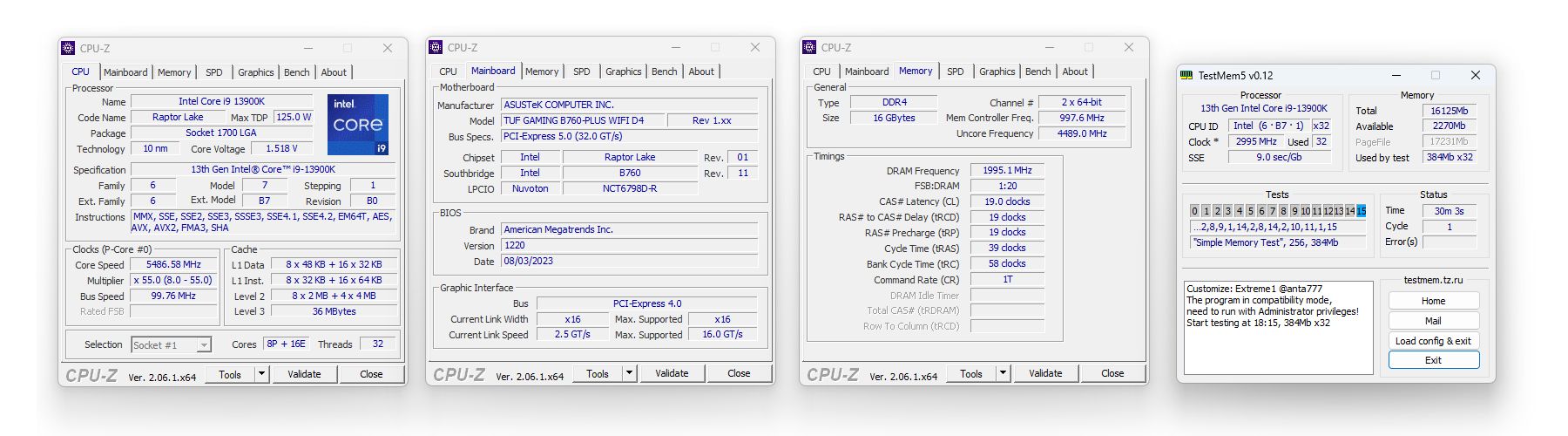Open Tools dropdown arrow in Memory window

click(x=1003, y=373)
